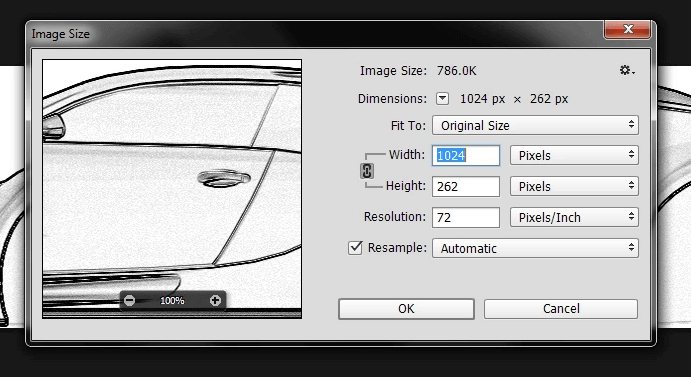Click the Dimensions: label
The width and height of the screenshot is (691, 377).
392,98
